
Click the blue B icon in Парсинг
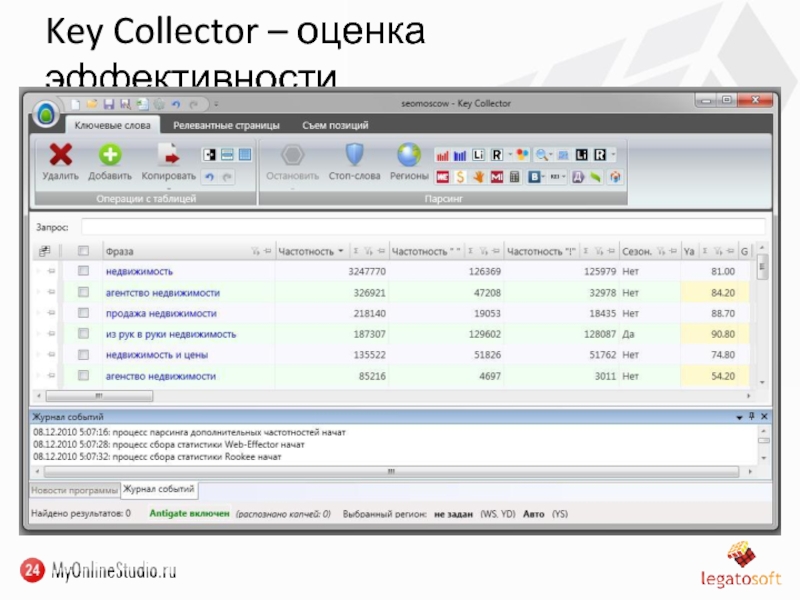coord(534,177)
